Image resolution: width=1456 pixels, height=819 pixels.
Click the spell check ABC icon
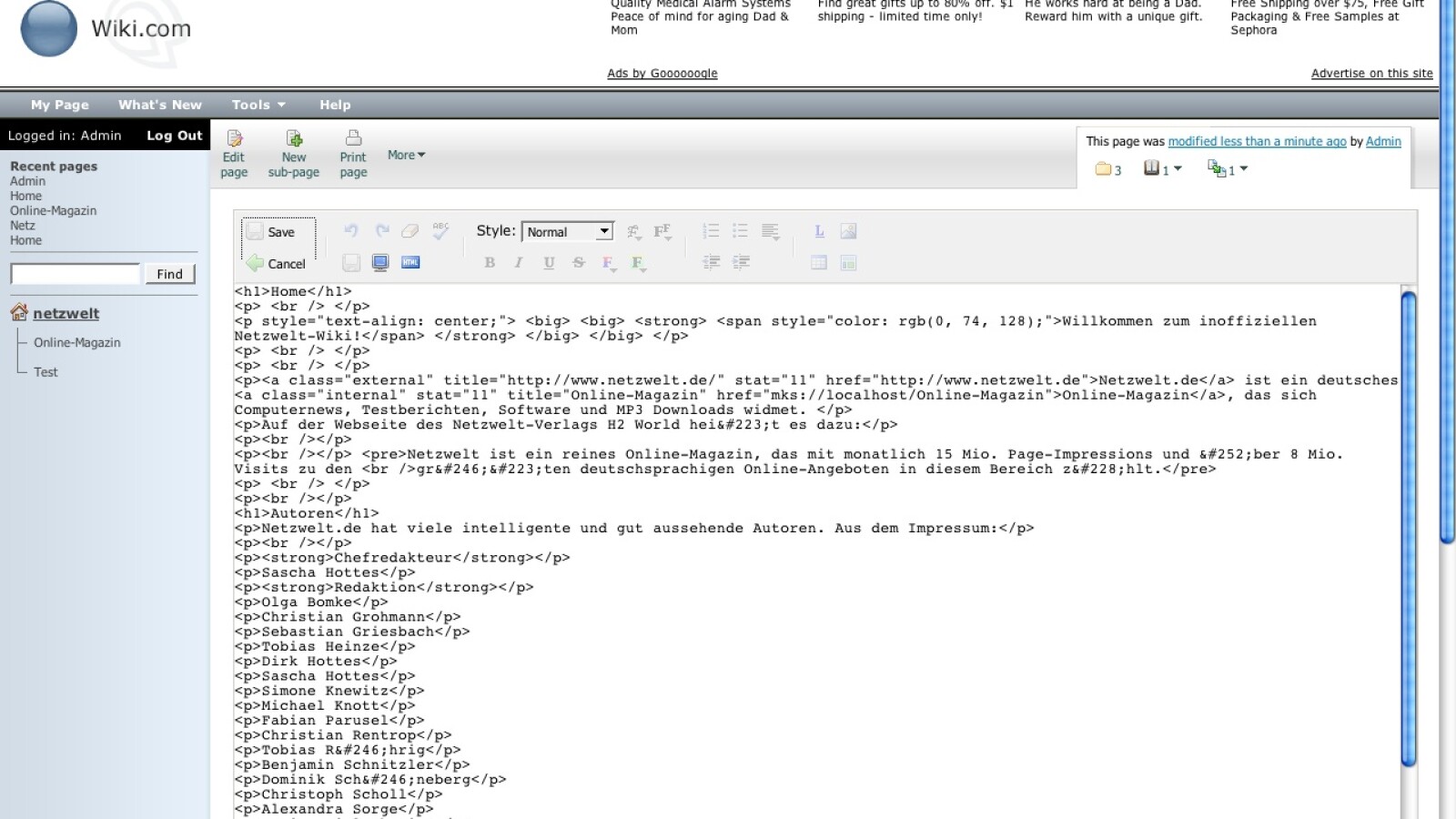(440, 231)
